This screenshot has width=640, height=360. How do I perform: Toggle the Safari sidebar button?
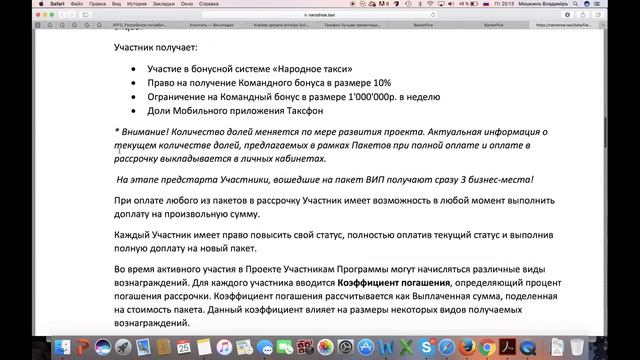[85, 15]
